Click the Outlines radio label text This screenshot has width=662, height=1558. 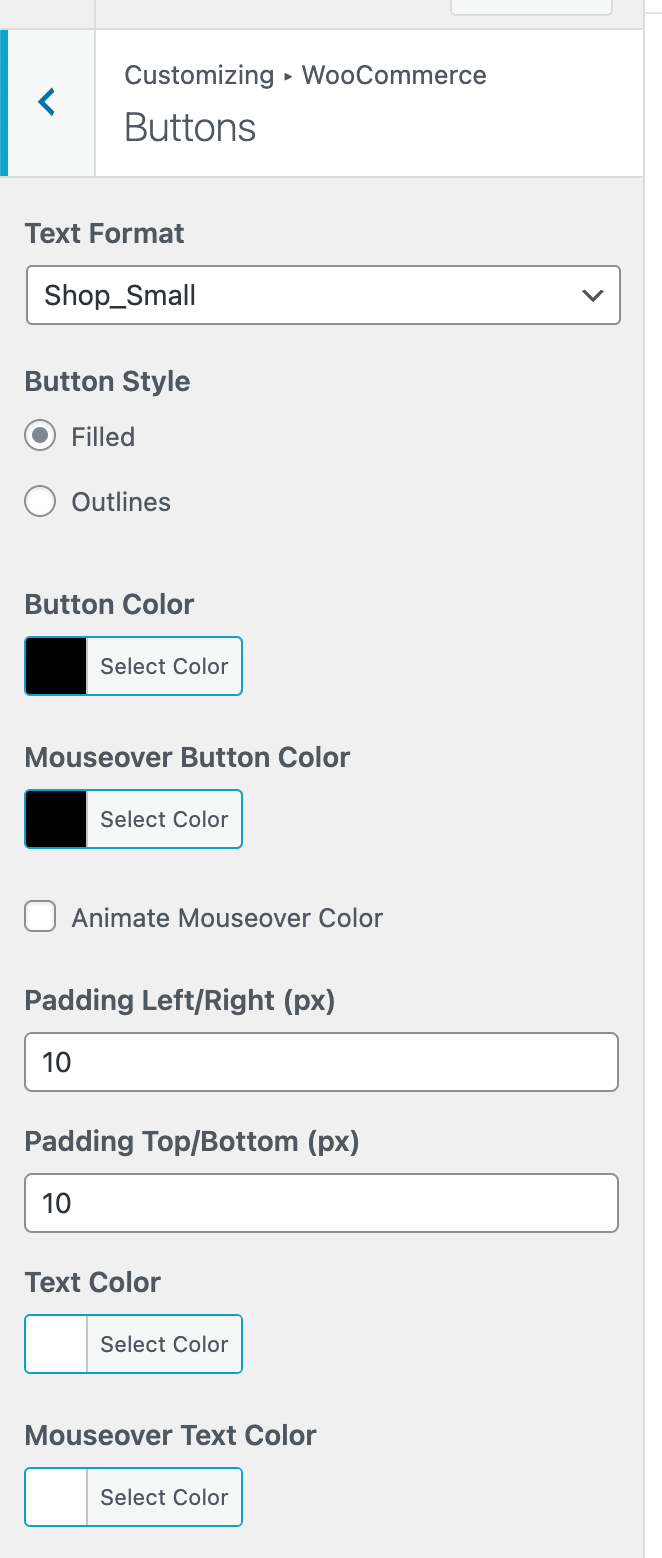click(x=121, y=502)
